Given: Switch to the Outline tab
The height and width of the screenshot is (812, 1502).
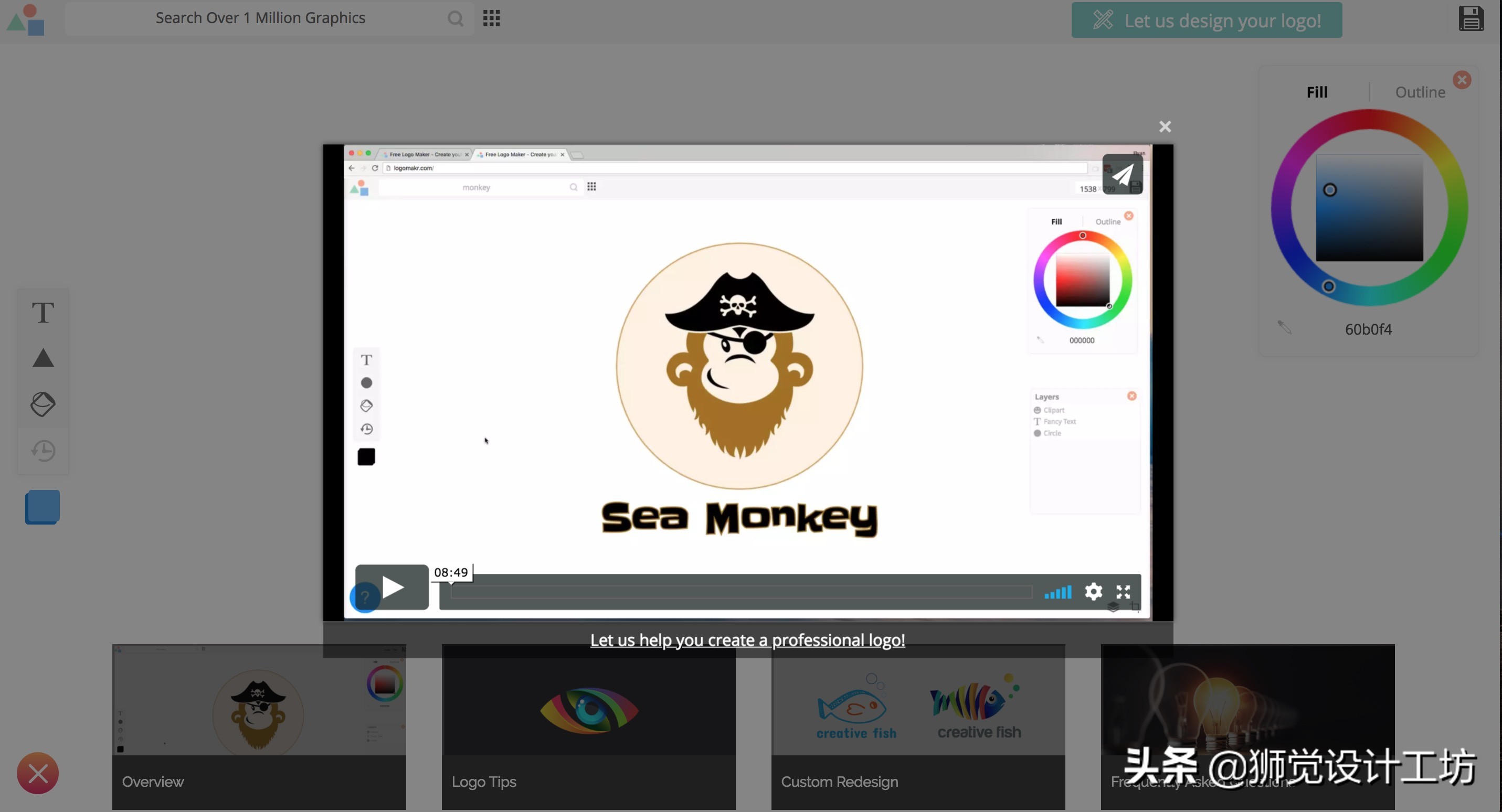Looking at the screenshot, I should pyautogui.click(x=1420, y=91).
